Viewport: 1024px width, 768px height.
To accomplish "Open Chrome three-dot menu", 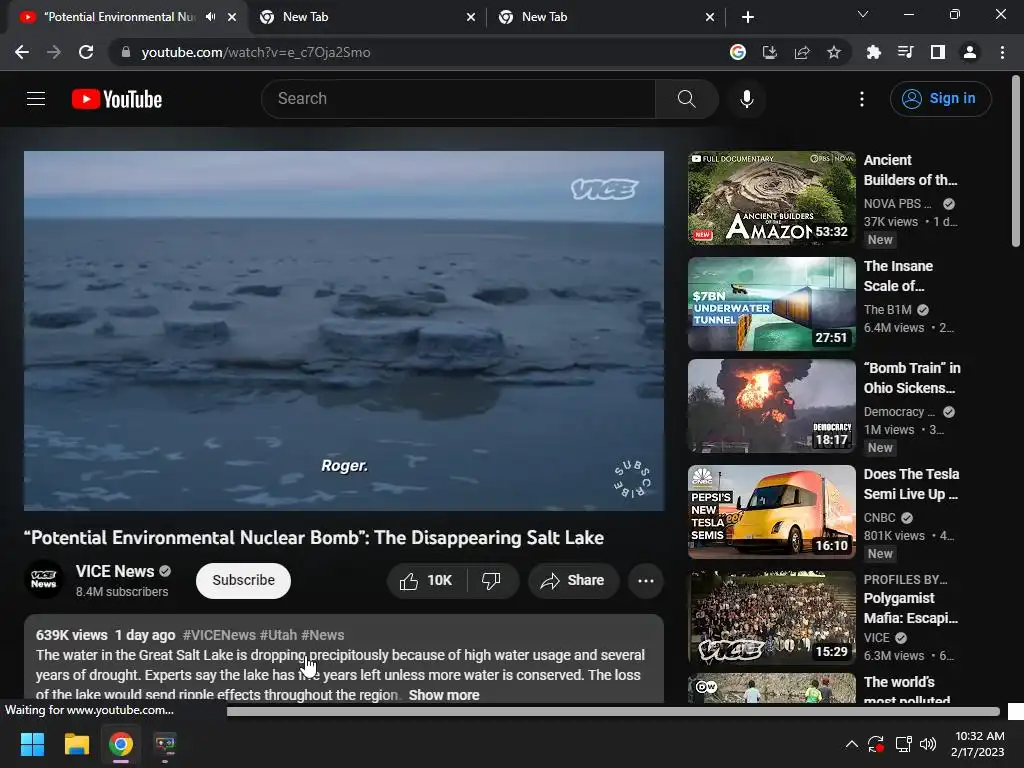I will click(1002, 52).
